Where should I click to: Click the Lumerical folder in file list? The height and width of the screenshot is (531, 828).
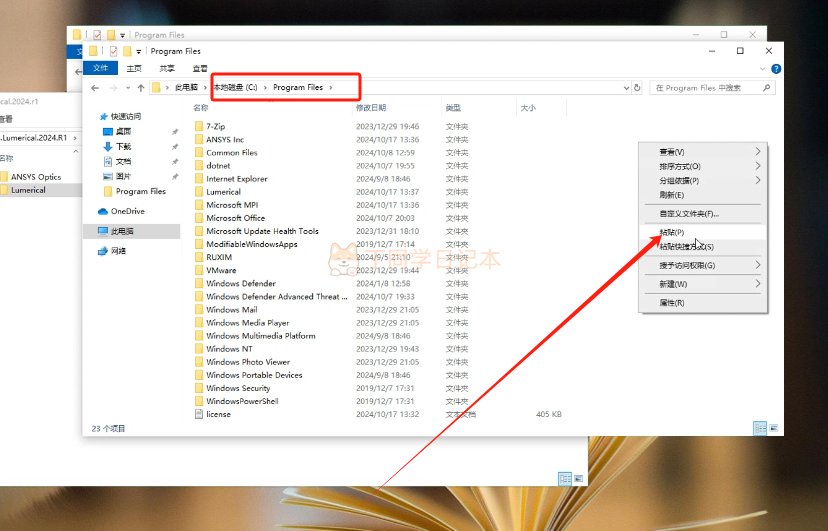pyautogui.click(x=223, y=192)
